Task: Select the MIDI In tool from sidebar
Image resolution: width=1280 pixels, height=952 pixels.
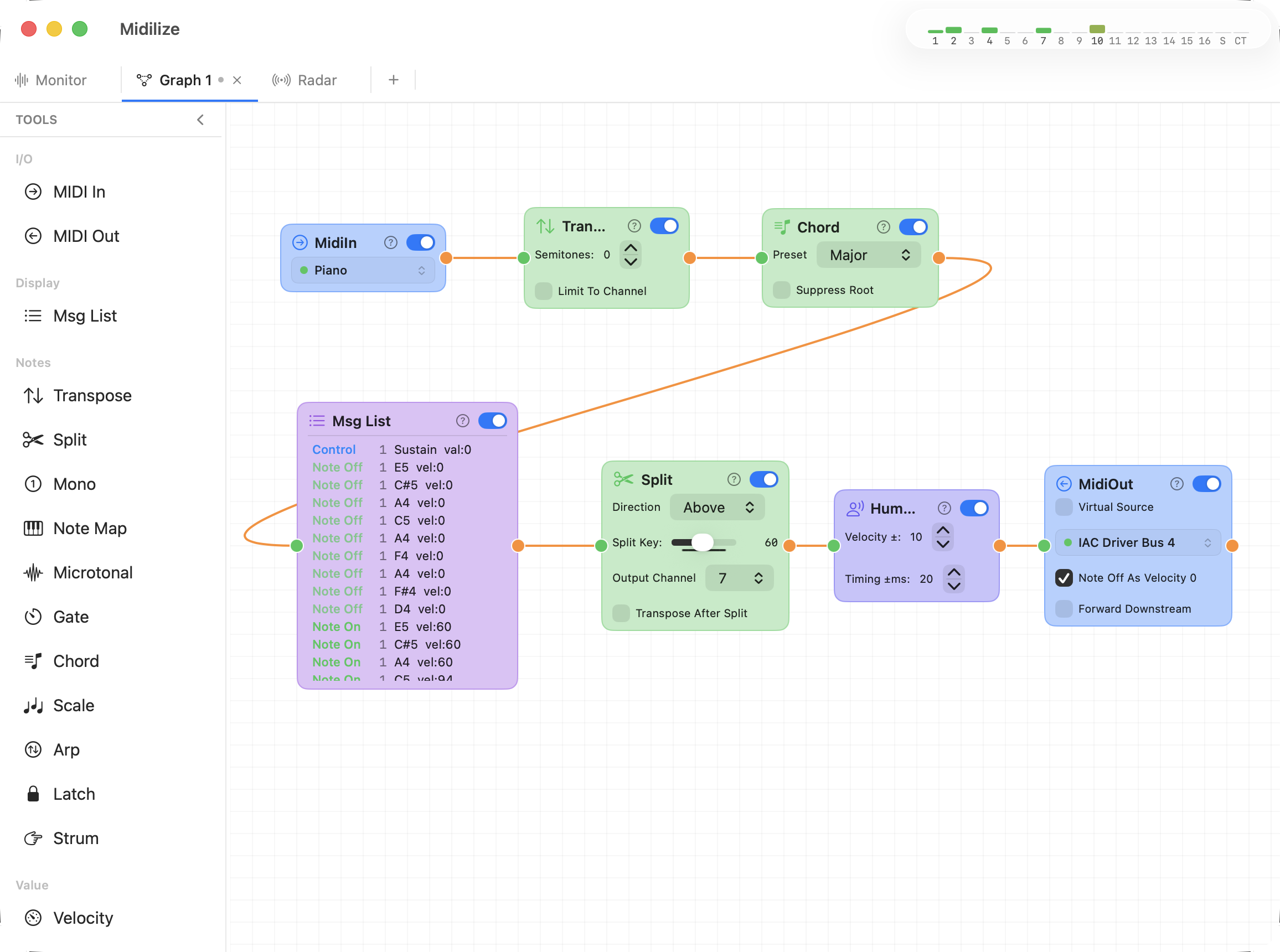Action: [79, 192]
